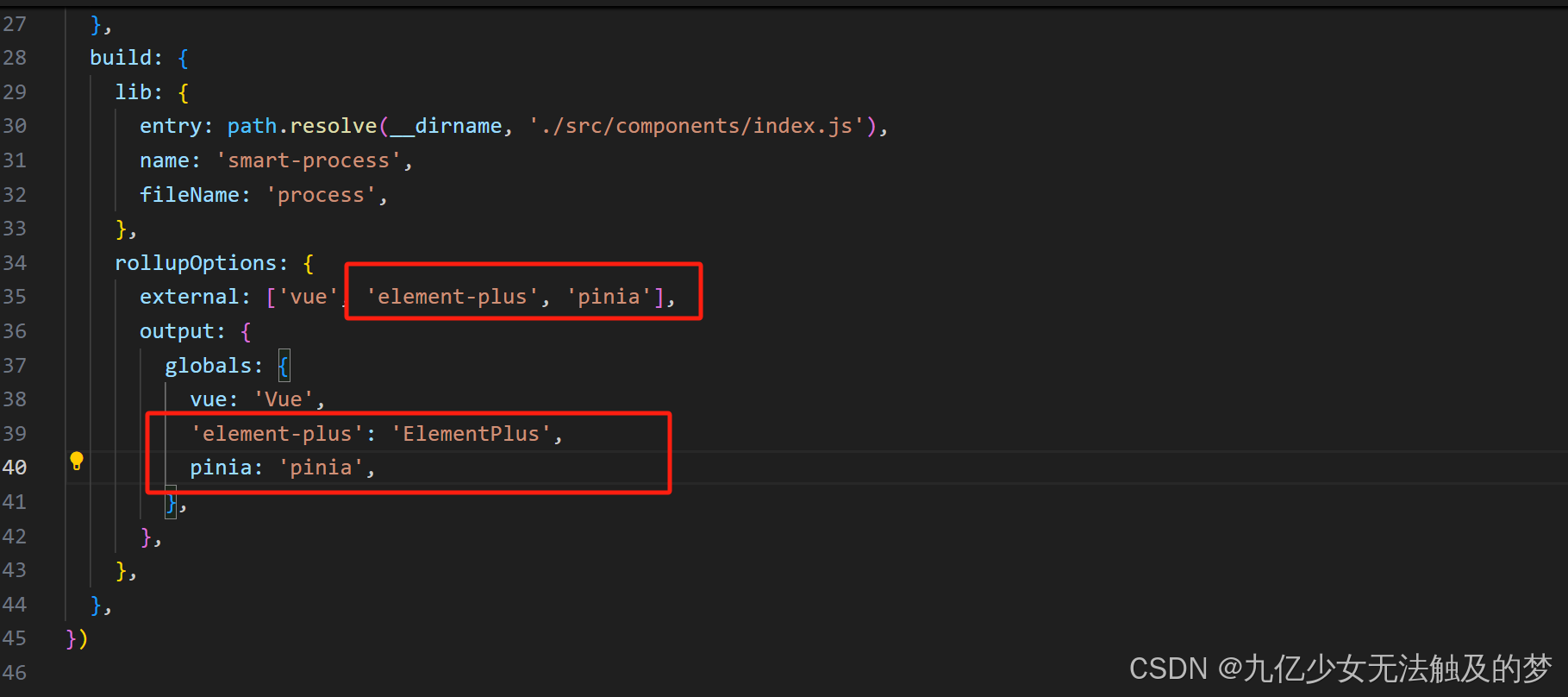Click 'pinia' string in external array
1568x697 pixels.
pos(609,297)
